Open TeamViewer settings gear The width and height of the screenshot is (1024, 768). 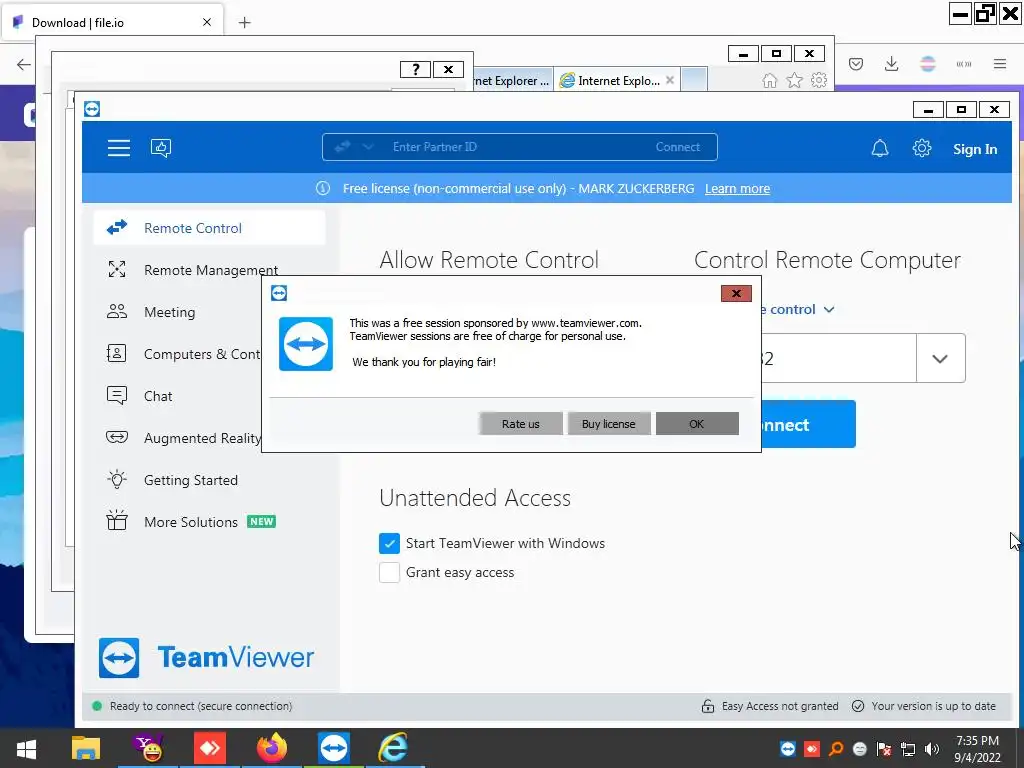pos(921,148)
